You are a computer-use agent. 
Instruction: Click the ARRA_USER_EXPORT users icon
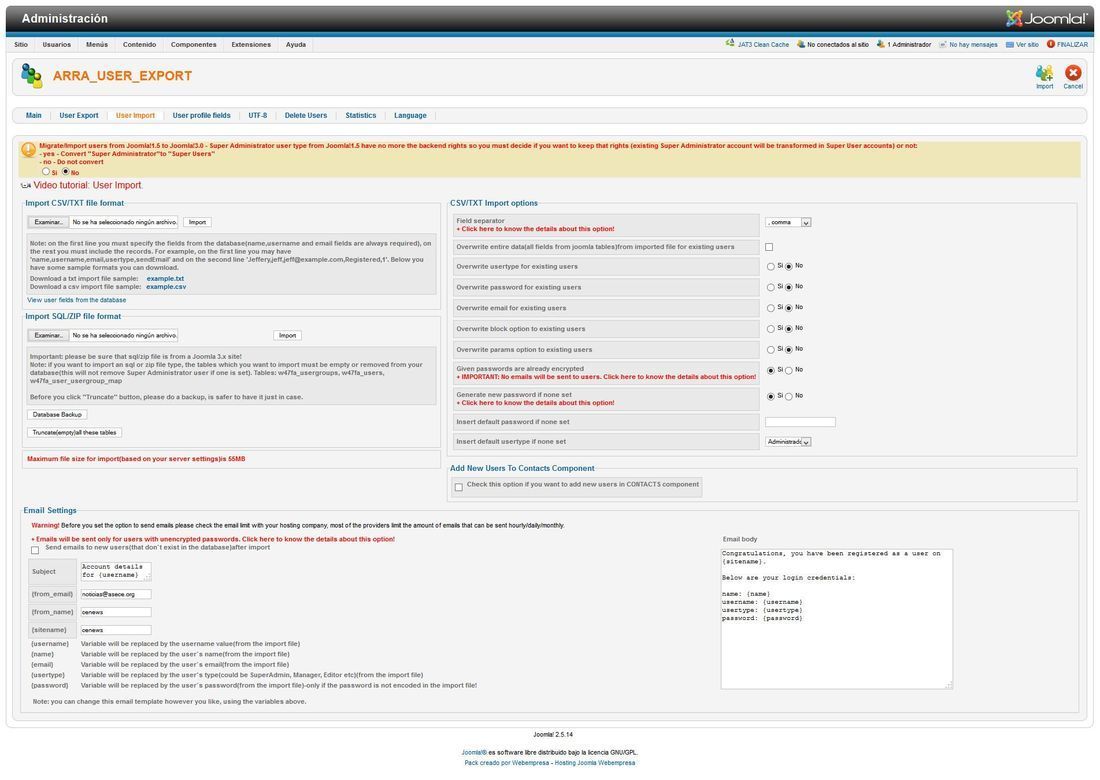32,76
